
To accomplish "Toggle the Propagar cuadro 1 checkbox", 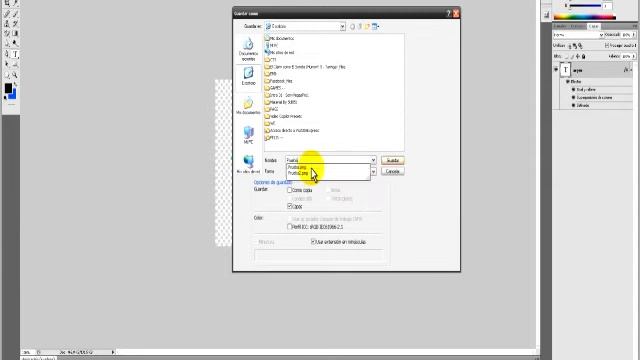I will click(x=607, y=46).
